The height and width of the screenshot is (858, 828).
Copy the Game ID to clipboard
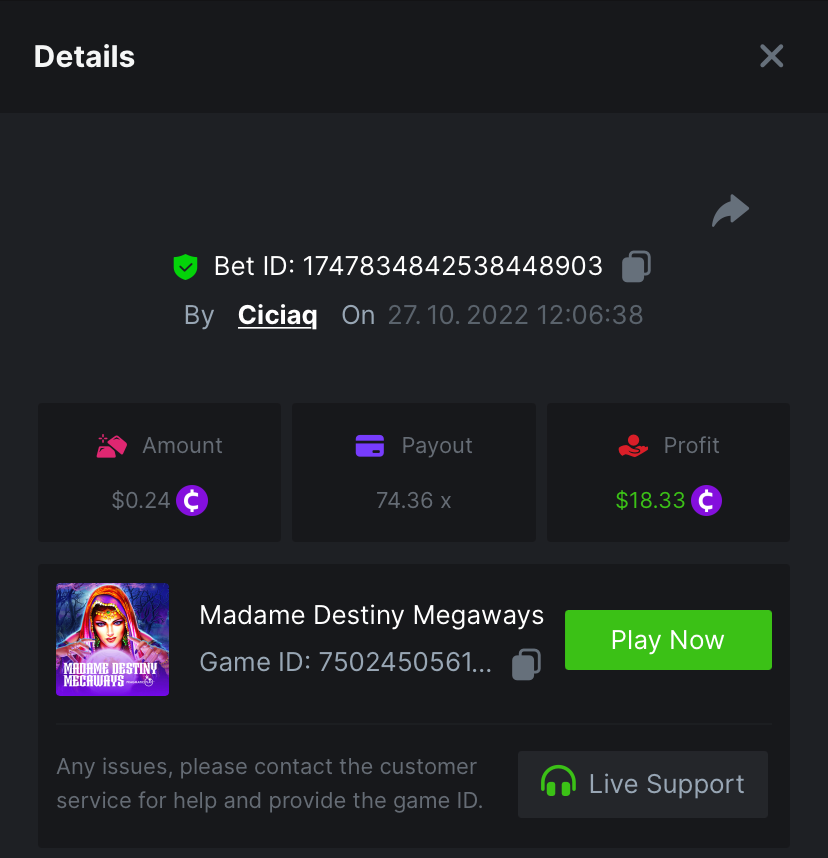click(x=526, y=664)
